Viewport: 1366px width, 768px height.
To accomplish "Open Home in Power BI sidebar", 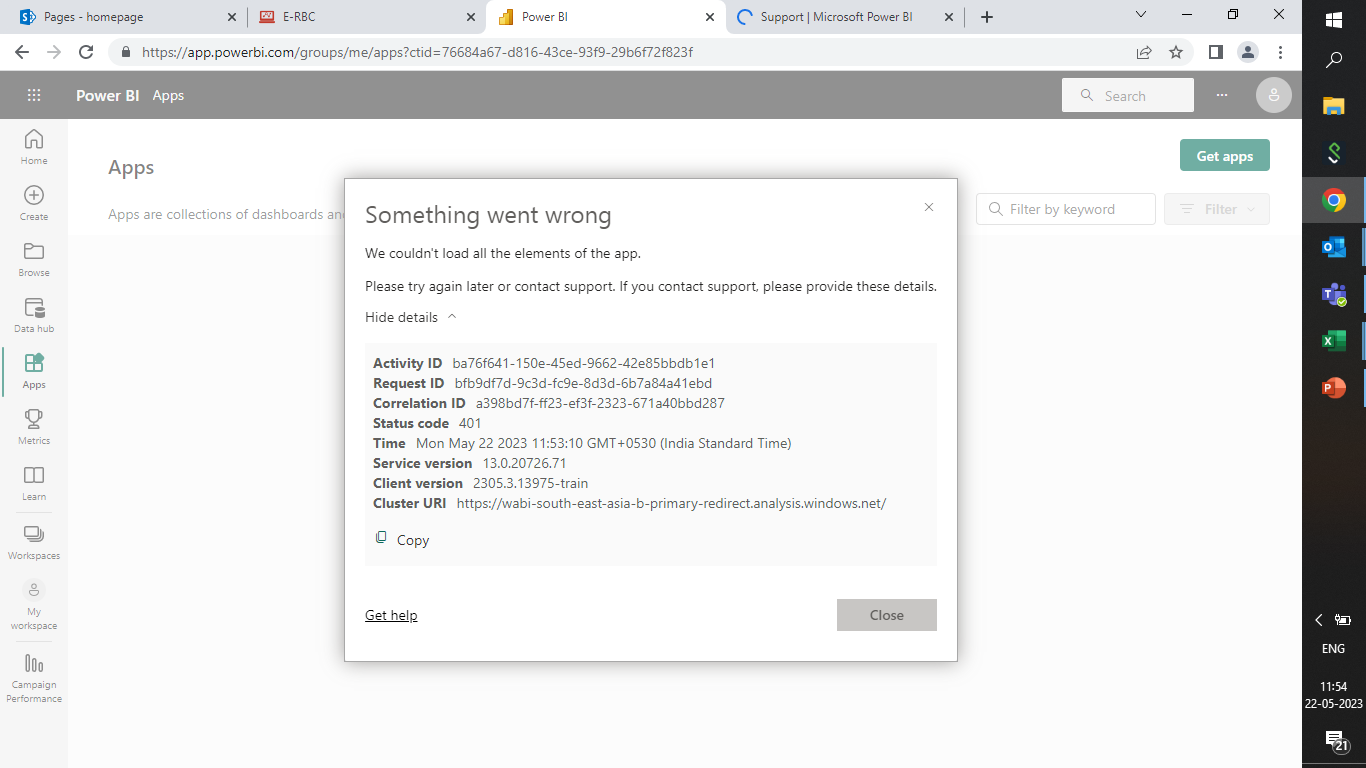I will (x=34, y=147).
